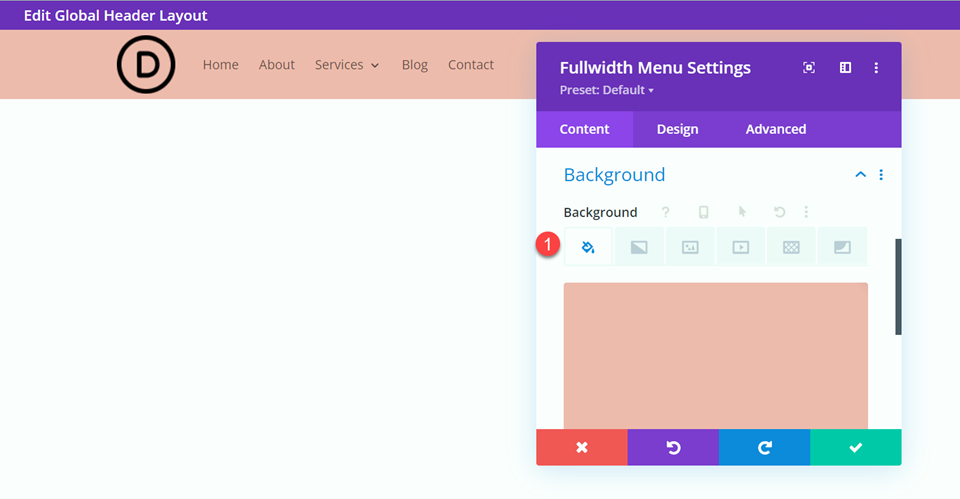The image size is (960, 499).
Task: Reset Background option with undo arrow
Action: coord(779,212)
